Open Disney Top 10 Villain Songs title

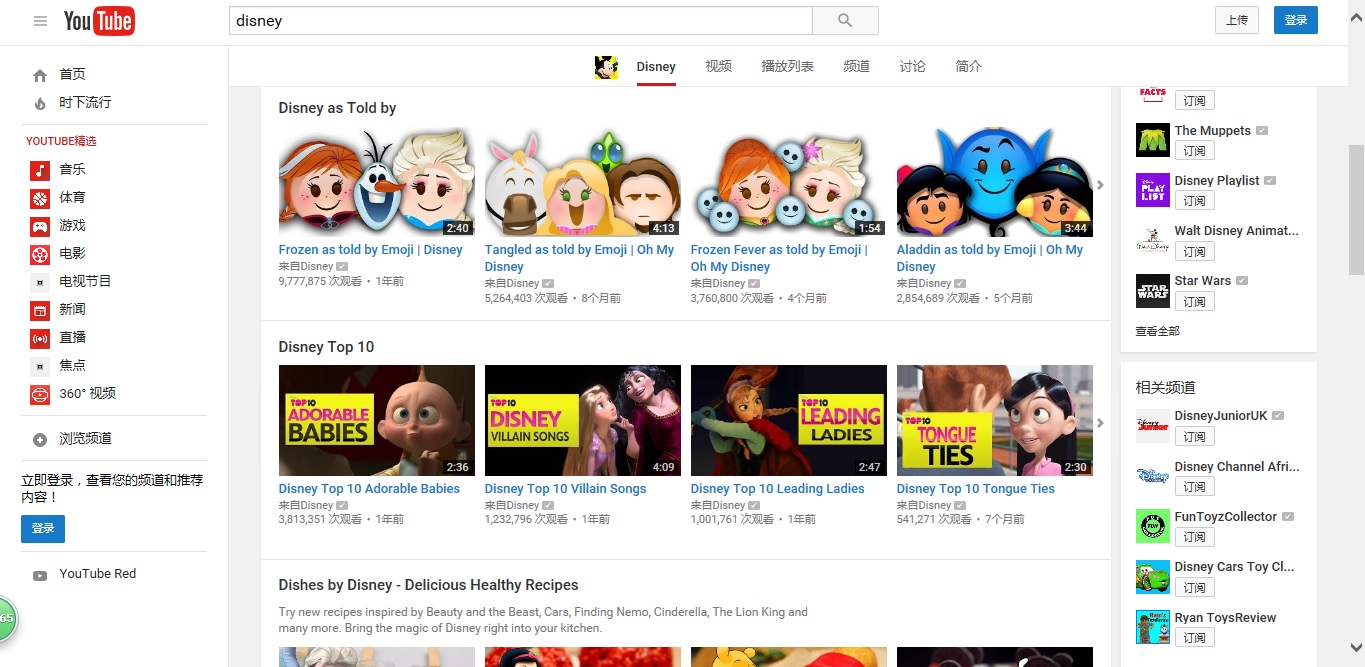click(x=565, y=489)
